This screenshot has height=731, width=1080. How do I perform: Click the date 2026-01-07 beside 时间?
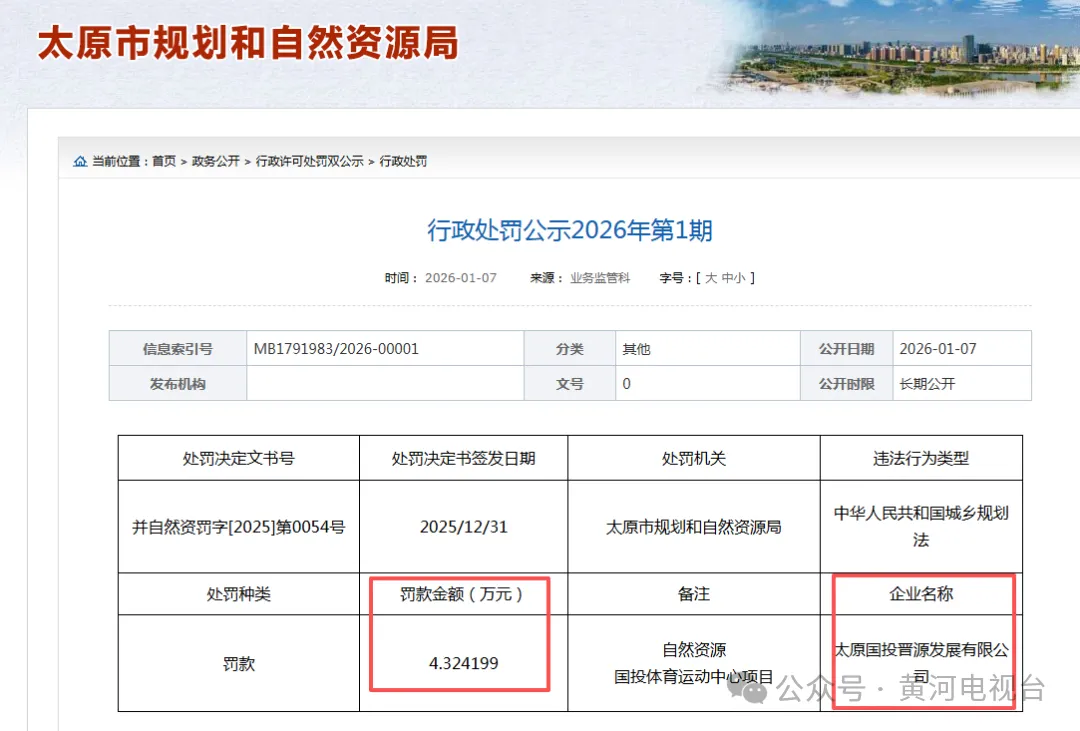click(461, 278)
